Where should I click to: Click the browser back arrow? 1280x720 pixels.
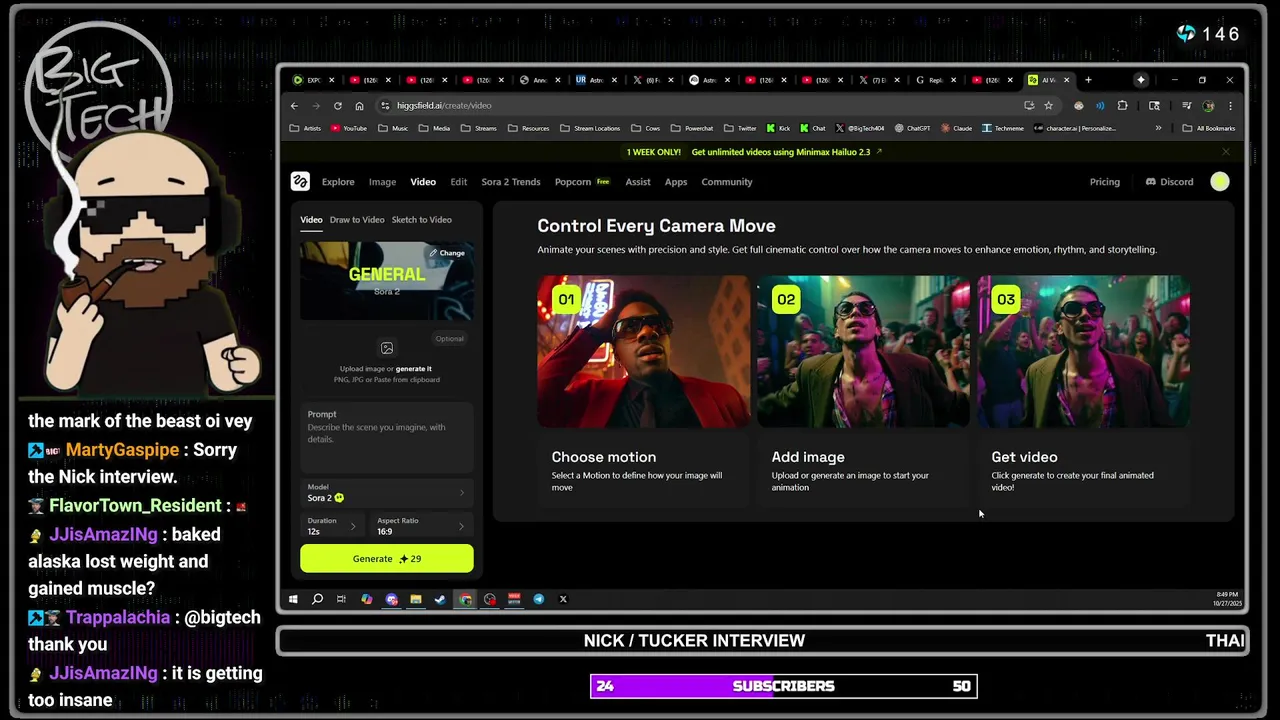coord(294,105)
